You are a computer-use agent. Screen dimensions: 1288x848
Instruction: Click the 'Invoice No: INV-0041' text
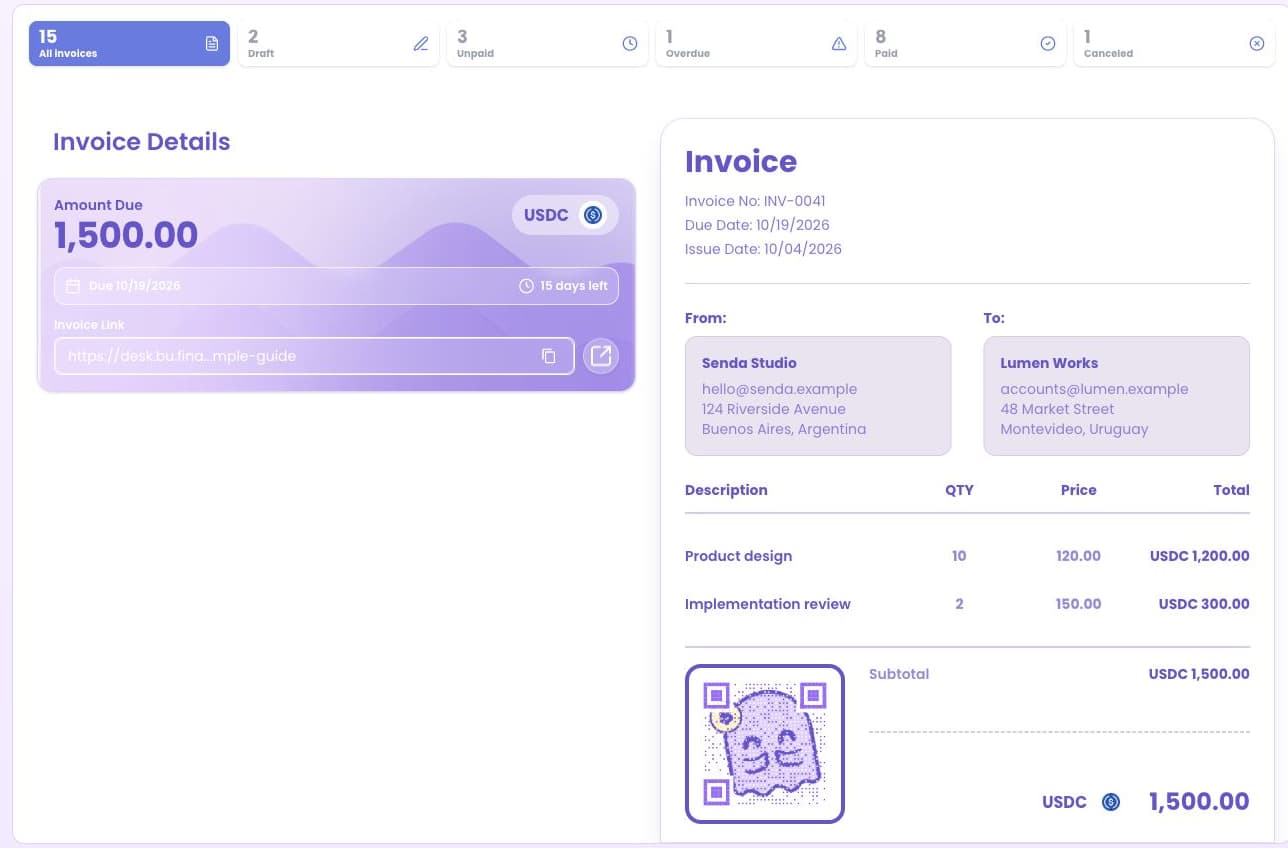(x=755, y=201)
